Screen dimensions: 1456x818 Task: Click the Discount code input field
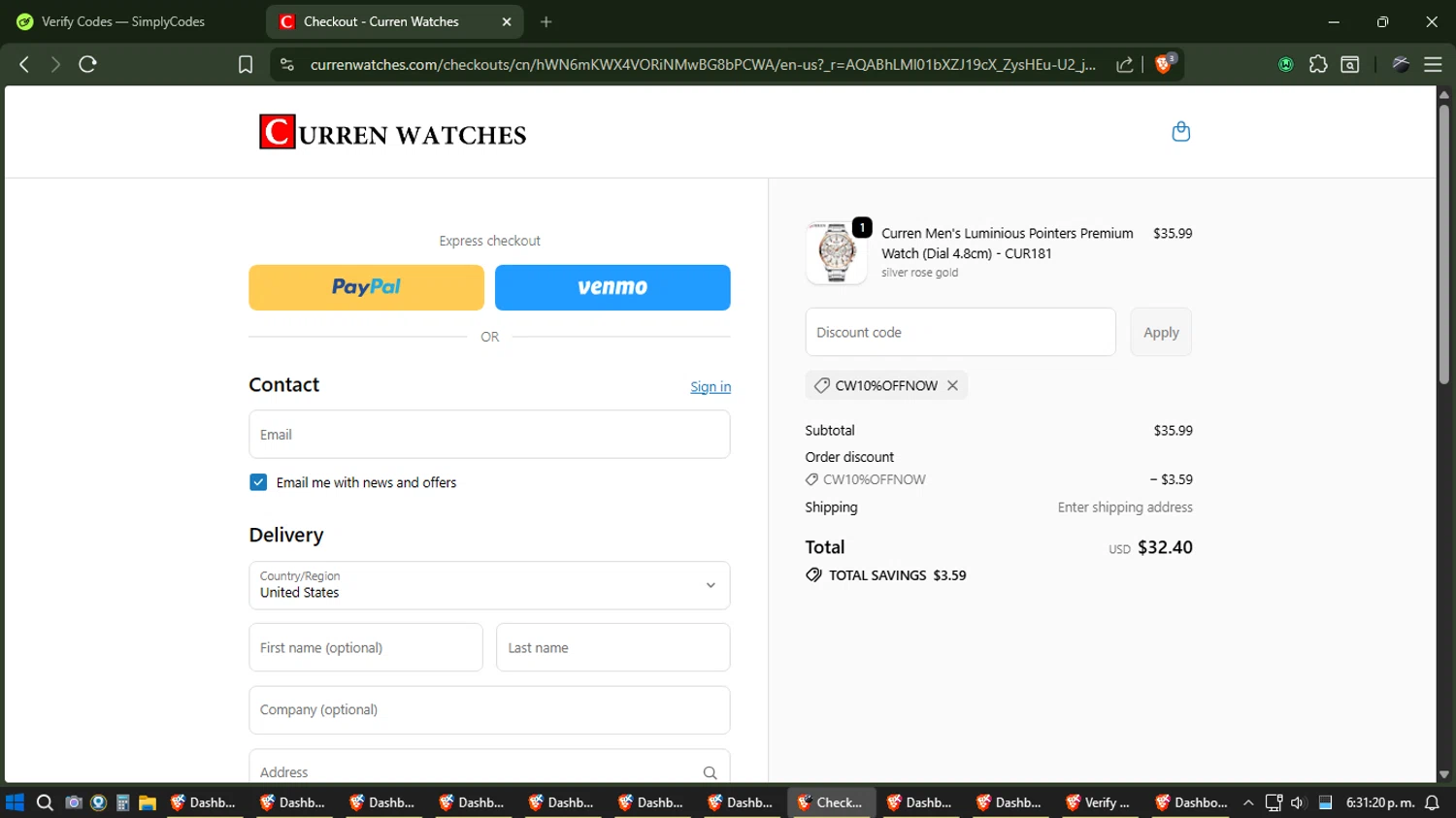point(960,332)
